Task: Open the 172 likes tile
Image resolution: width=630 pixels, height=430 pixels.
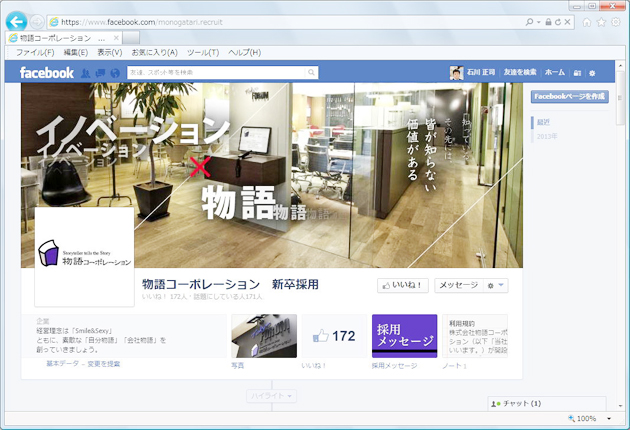Action: tap(334, 336)
